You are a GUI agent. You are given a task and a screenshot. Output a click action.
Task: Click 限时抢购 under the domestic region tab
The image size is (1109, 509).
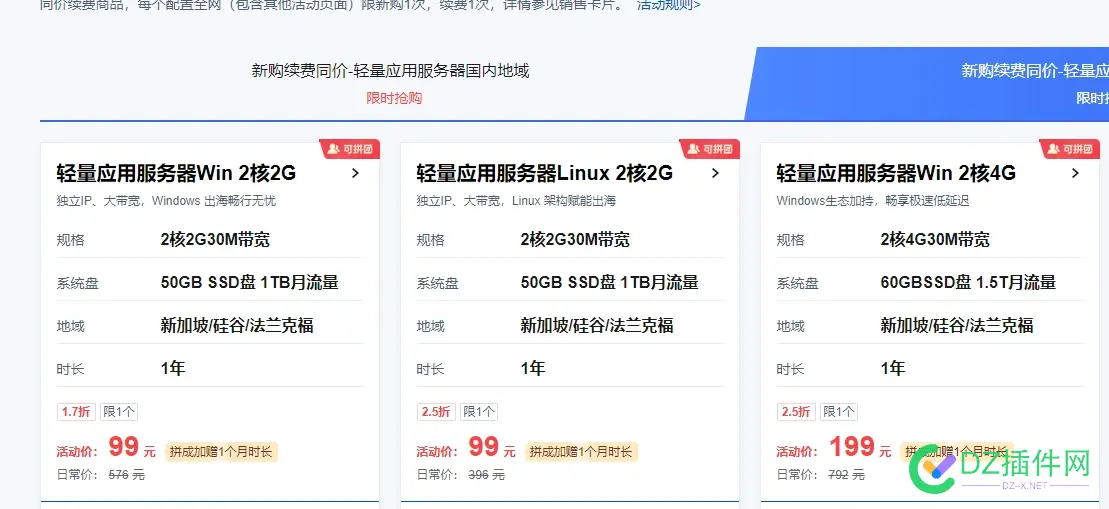(x=394, y=98)
